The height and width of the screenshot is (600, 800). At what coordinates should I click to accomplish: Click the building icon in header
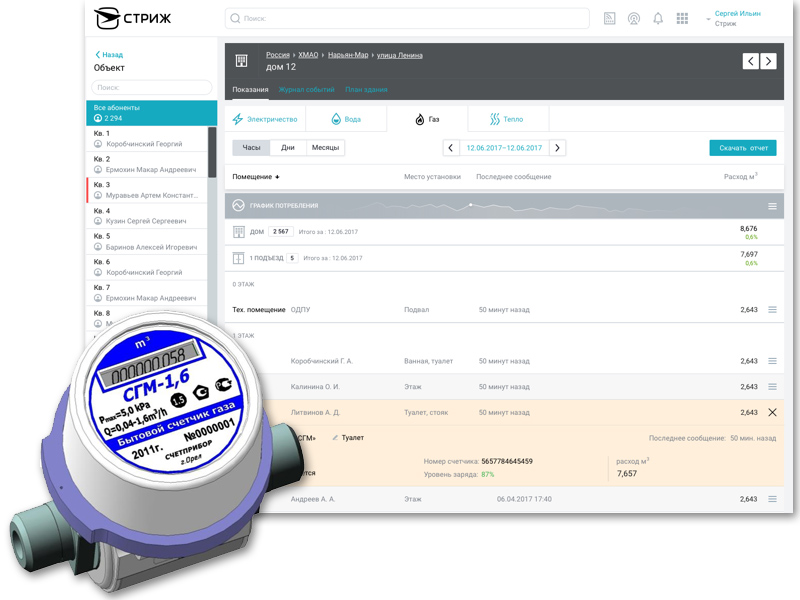click(241, 61)
